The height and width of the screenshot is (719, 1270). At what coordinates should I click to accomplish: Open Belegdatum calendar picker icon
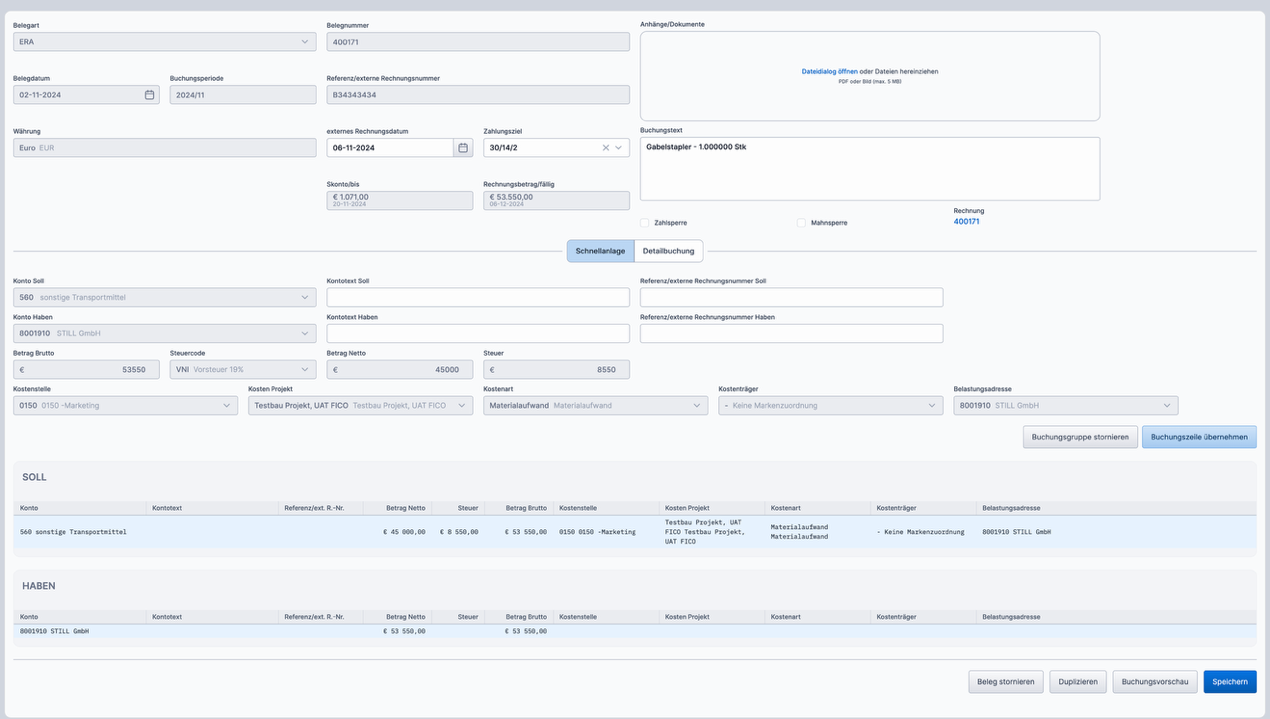pyautogui.click(x=149, y=95)
